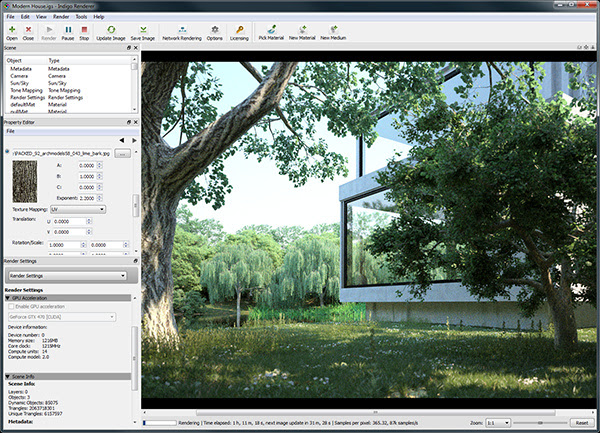600x433 pixels.
Task: Click the Save Image toolbar icon
Action: coord(143,33)
